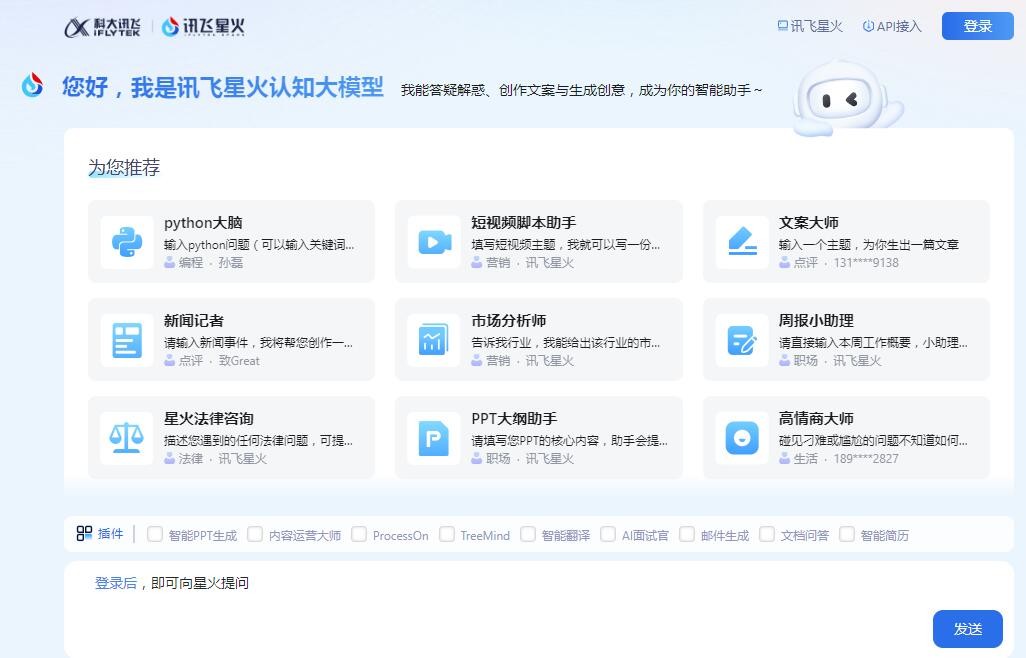Click the 文案大师 pen icon
Screen dimensions: 1026x658
click(742, 242)
